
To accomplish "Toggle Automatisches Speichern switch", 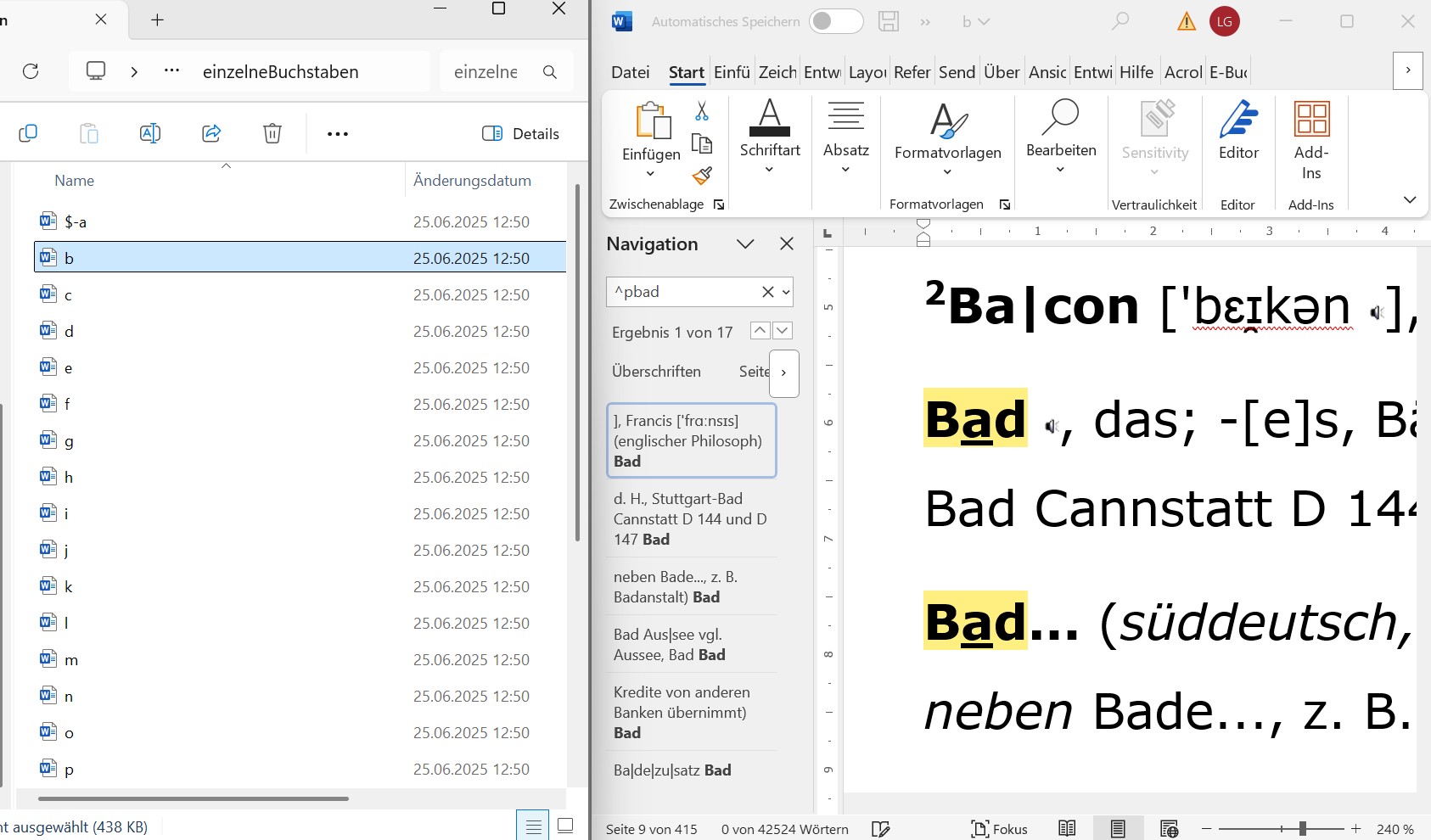I will [835, 21].
